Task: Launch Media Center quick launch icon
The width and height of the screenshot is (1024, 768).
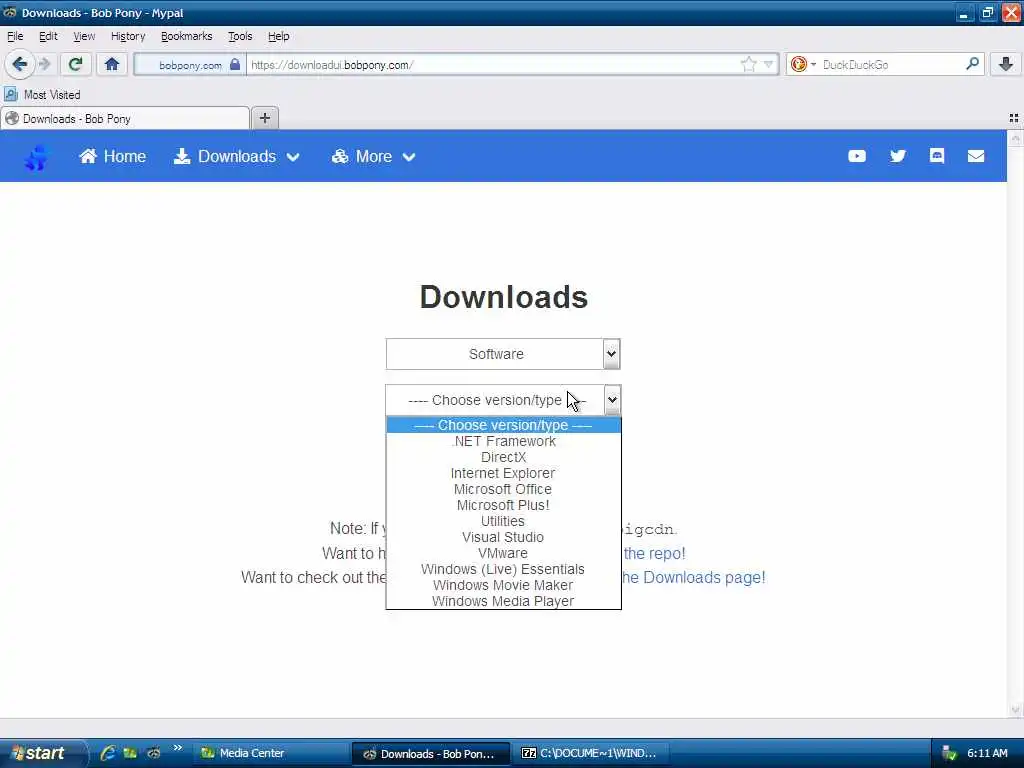Action: pos(130,753)
